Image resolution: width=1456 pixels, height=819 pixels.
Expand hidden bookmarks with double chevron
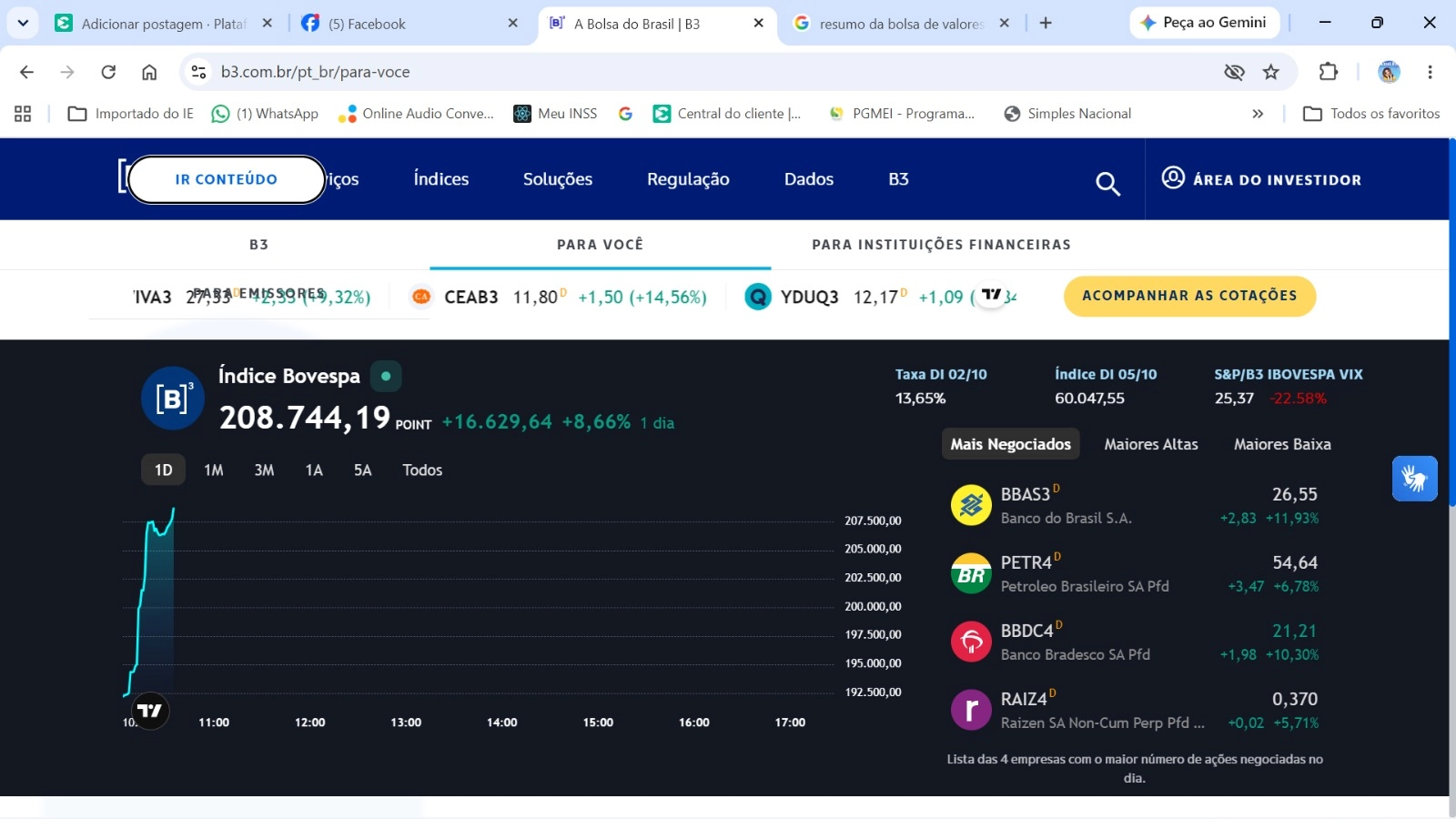[x=1258, y=114]
